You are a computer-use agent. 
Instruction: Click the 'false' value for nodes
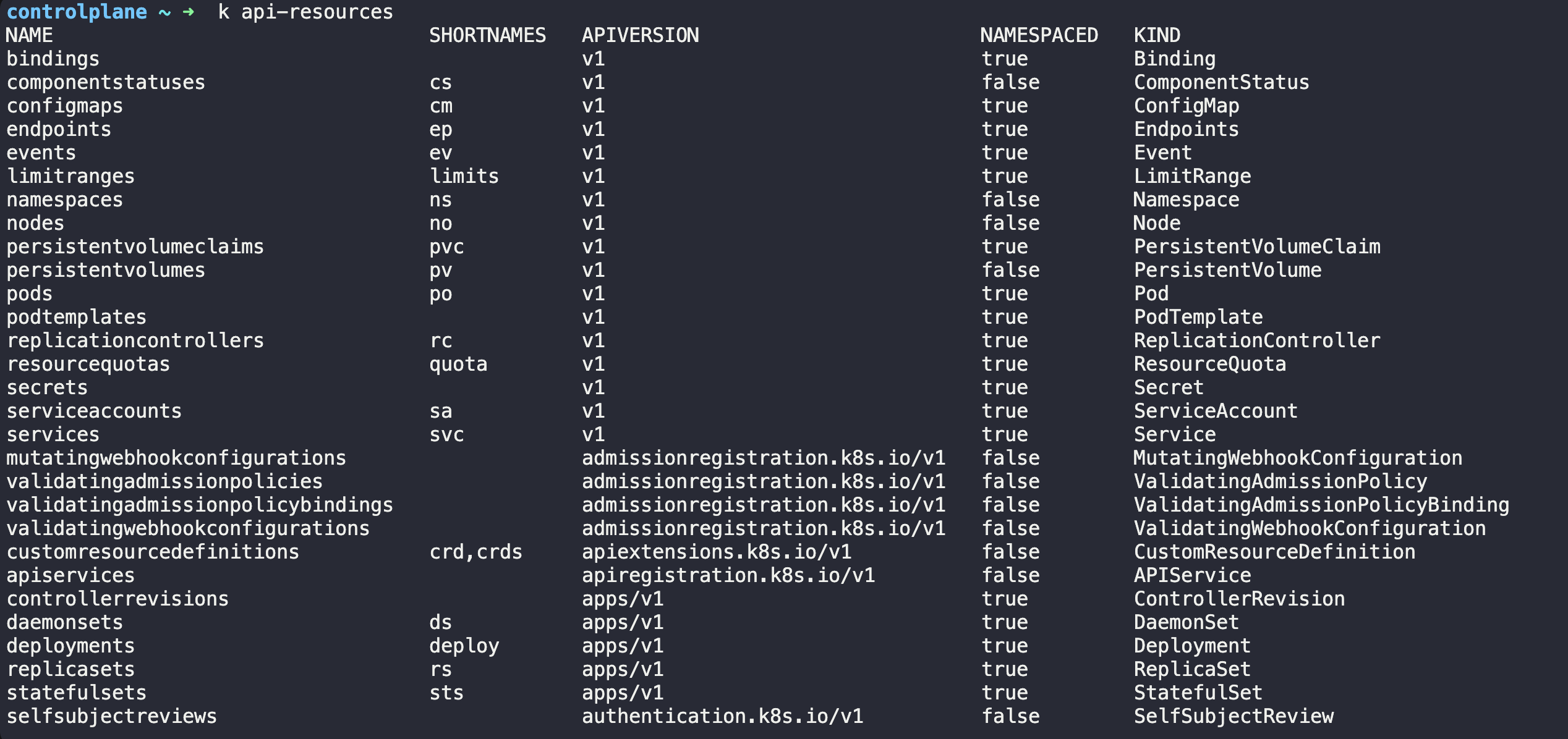click(1011, 223)
